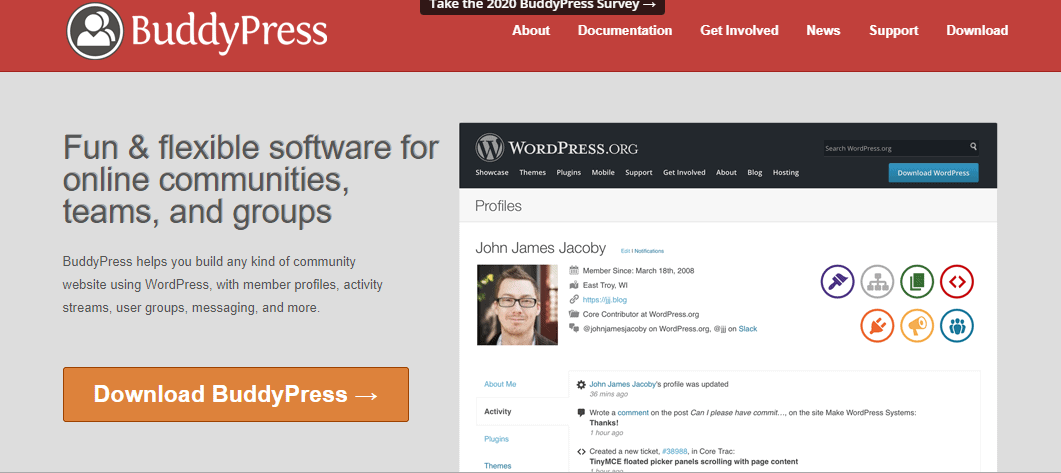Open the Download menu item
Viewport: 1061px width, 473px height.
pos(977,30)
